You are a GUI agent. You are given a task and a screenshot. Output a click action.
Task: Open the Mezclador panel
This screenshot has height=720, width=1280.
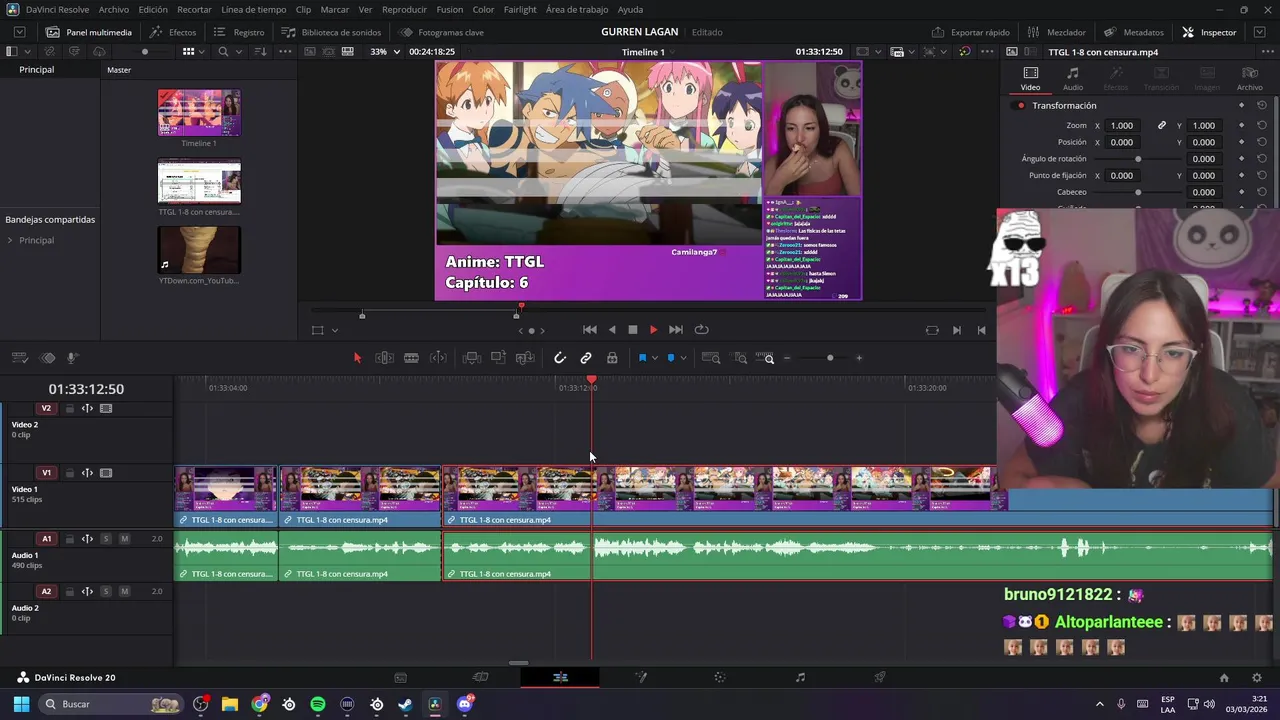click(x=1056, y=32)
